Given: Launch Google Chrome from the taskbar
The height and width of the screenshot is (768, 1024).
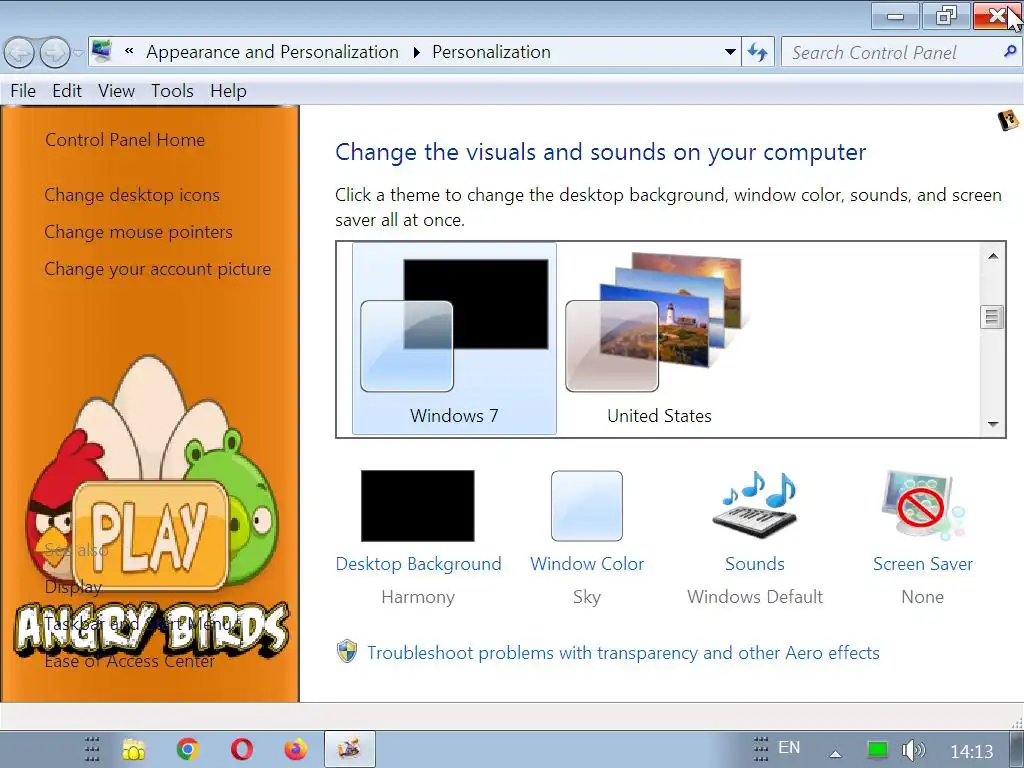Looking at the screenshot, I should [188, 749].
